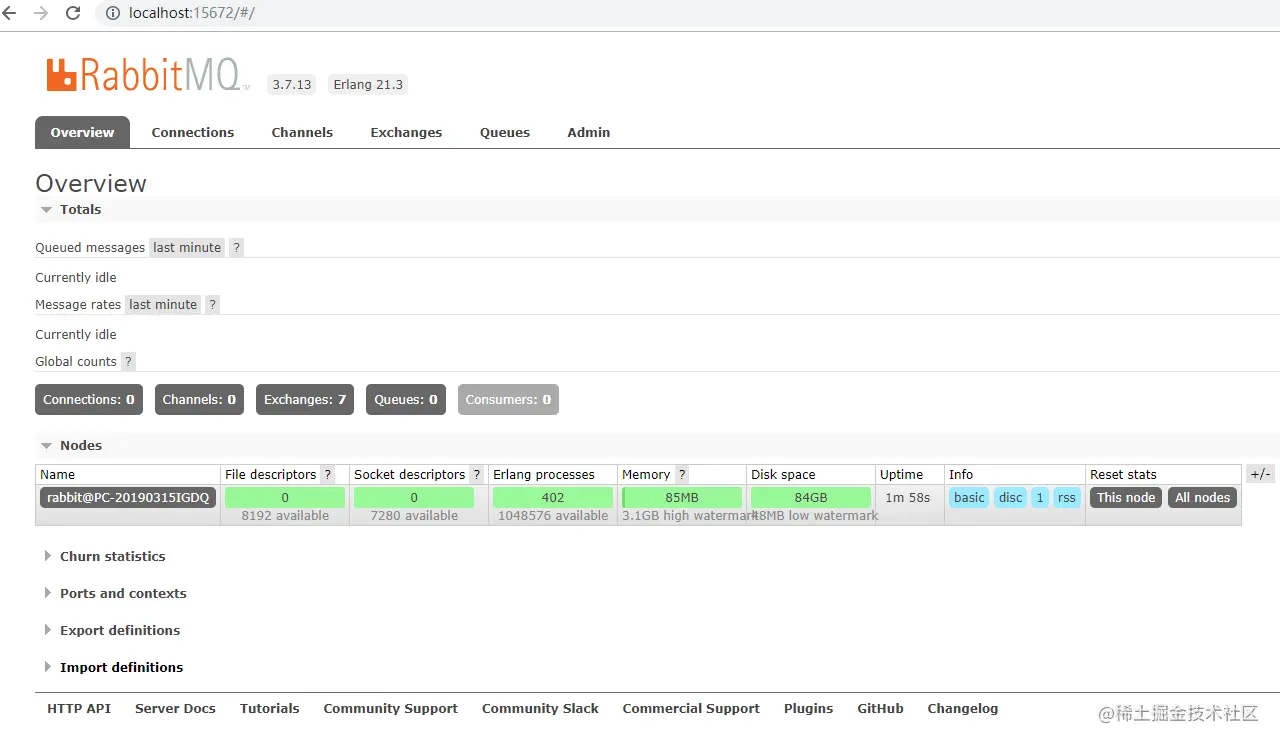Click the Erlang 21.3 badge
Image resolution: width=1280 pixels, height=745 pixels.
click(x=368, y=85)
